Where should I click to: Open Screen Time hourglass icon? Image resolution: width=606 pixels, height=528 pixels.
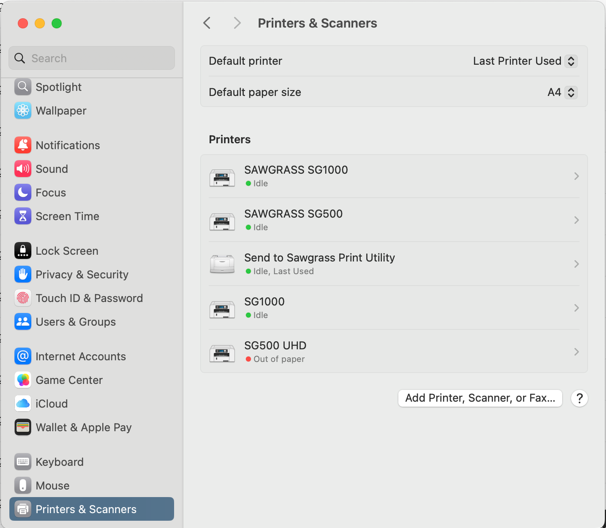[x=23, y=216]
